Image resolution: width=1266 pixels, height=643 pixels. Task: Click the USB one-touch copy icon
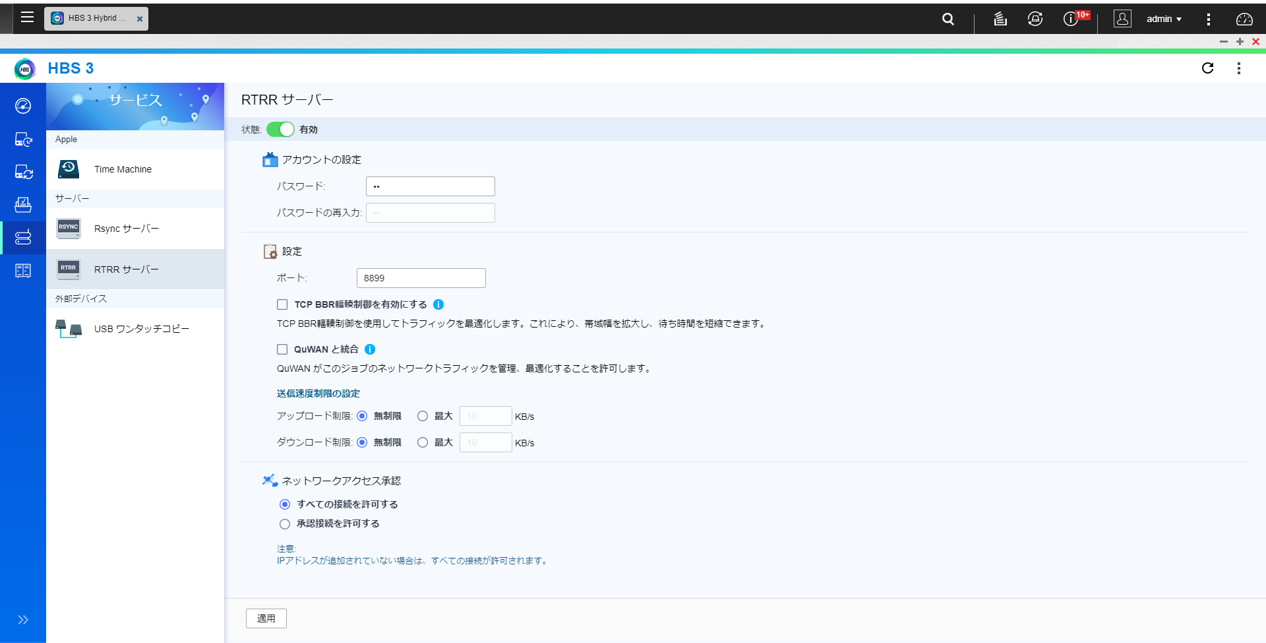(68, 328)
